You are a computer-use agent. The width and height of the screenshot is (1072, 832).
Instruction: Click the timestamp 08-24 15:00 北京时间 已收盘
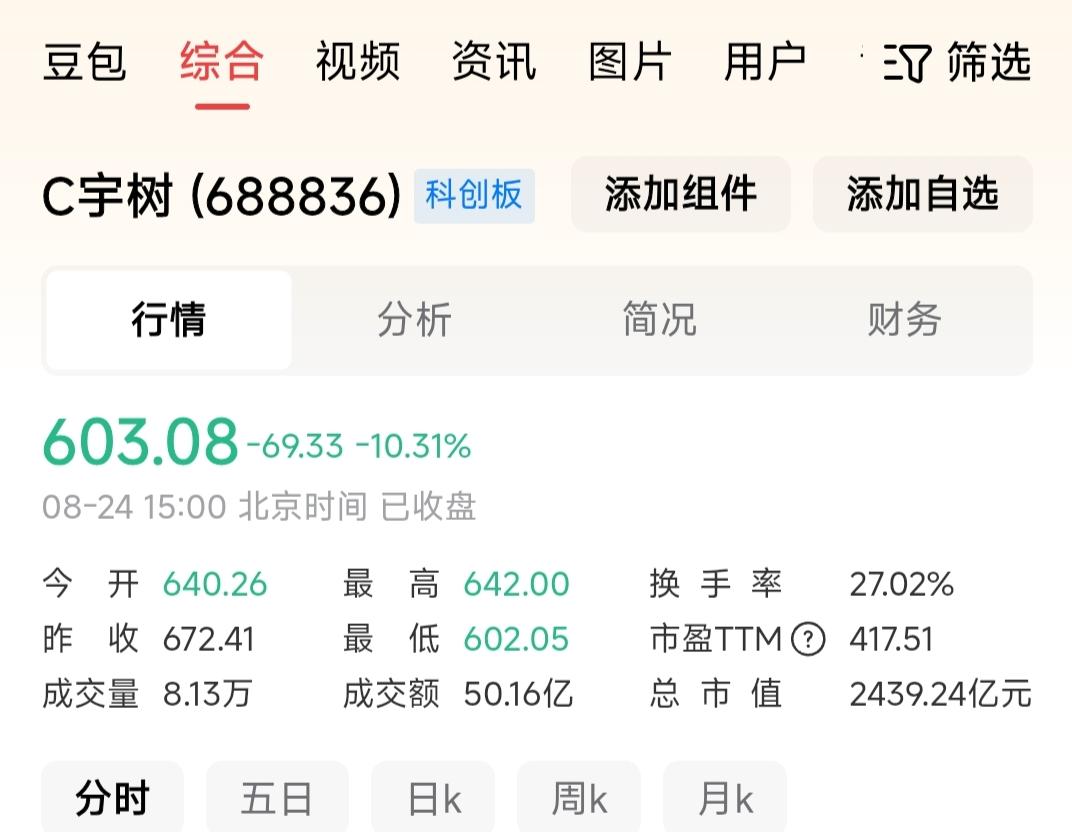tap(259, 507)
